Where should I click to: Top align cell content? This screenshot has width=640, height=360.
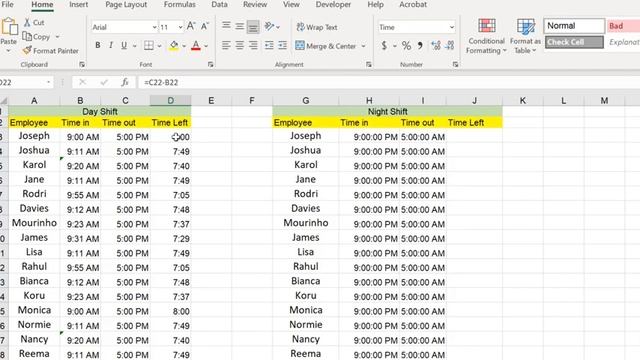(x=226, y=27)
